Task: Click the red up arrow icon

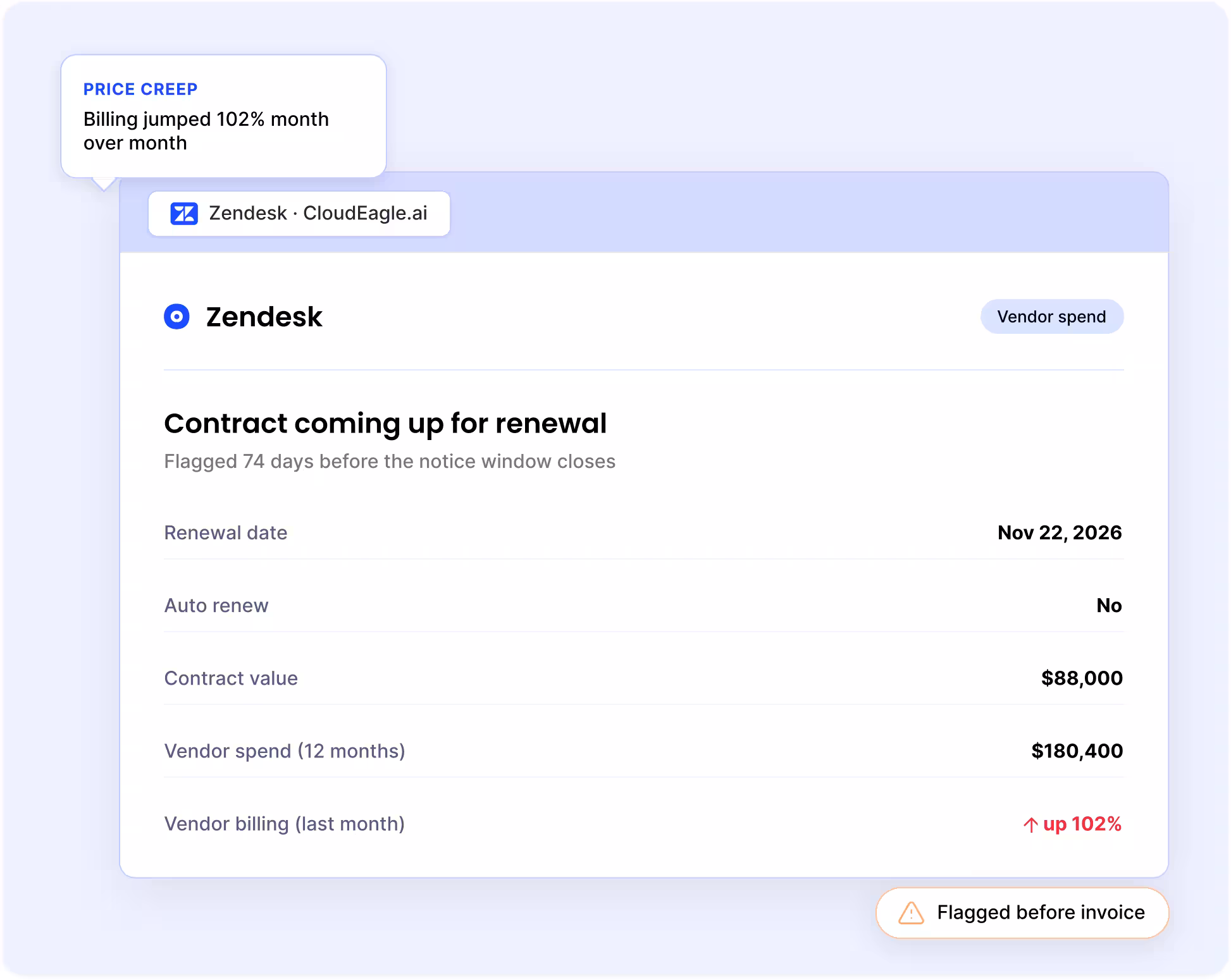Action: (1030, 824)
